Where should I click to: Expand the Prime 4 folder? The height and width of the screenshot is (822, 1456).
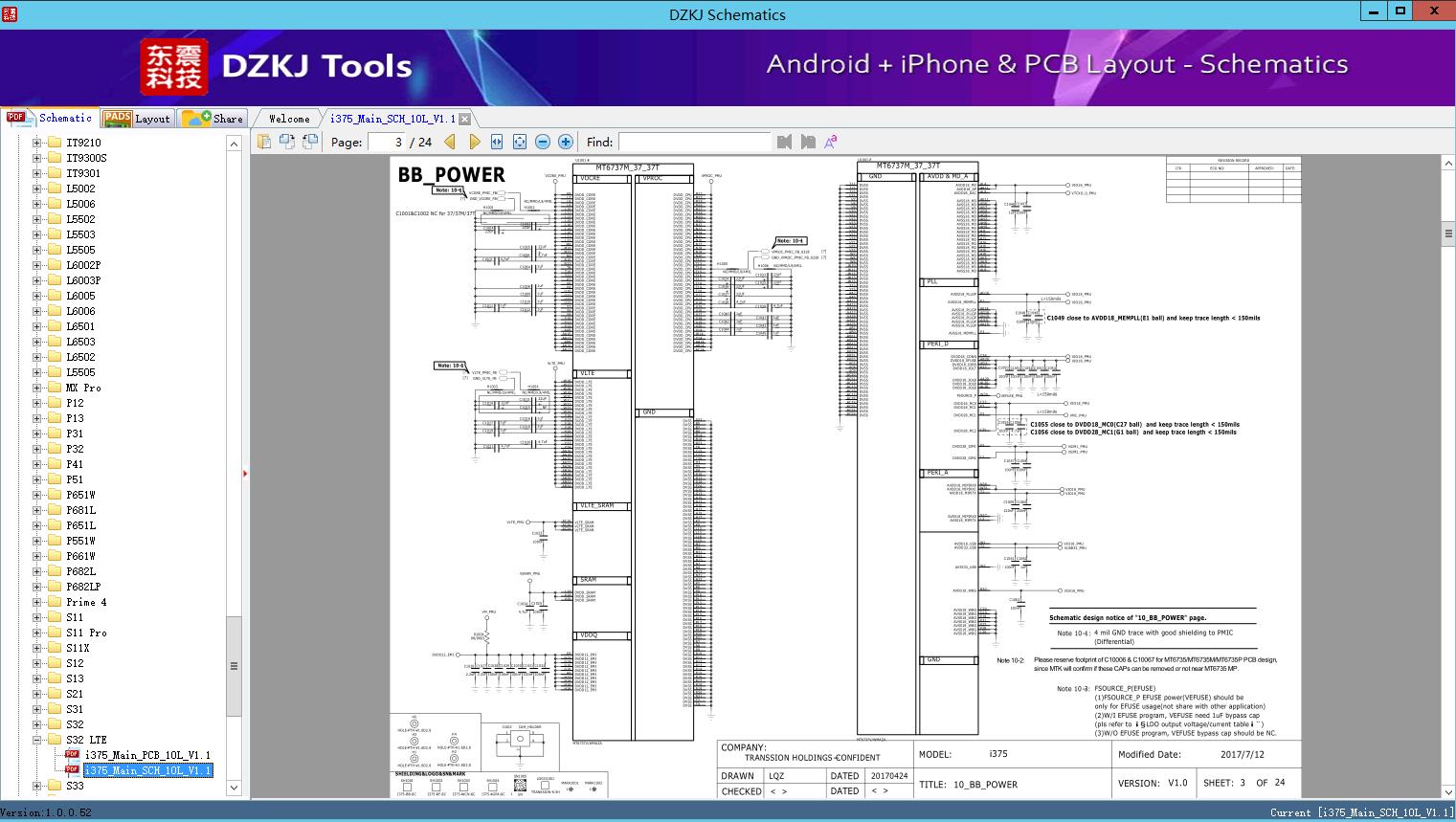pos(37,602)
